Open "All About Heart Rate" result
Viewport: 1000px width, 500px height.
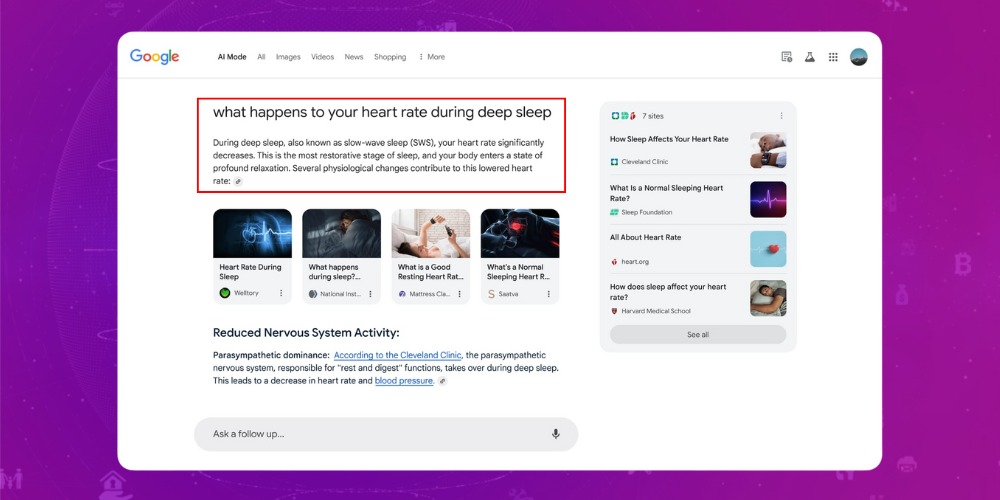[645, 237]
